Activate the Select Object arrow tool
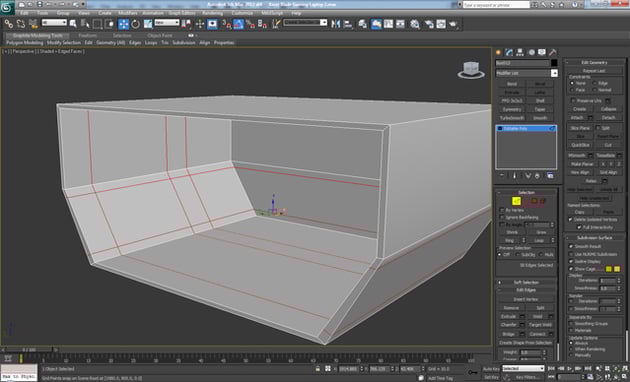This screenshot has width=630, height=382. tap(73, 24)
